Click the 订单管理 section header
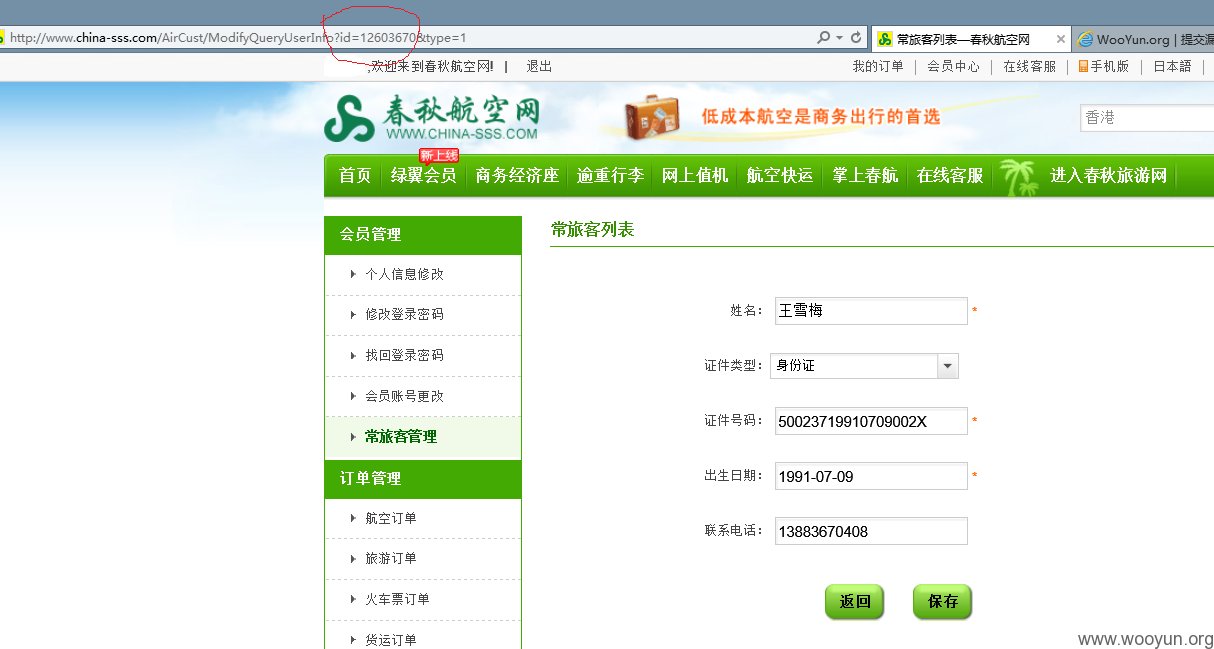 pos(423,479)
